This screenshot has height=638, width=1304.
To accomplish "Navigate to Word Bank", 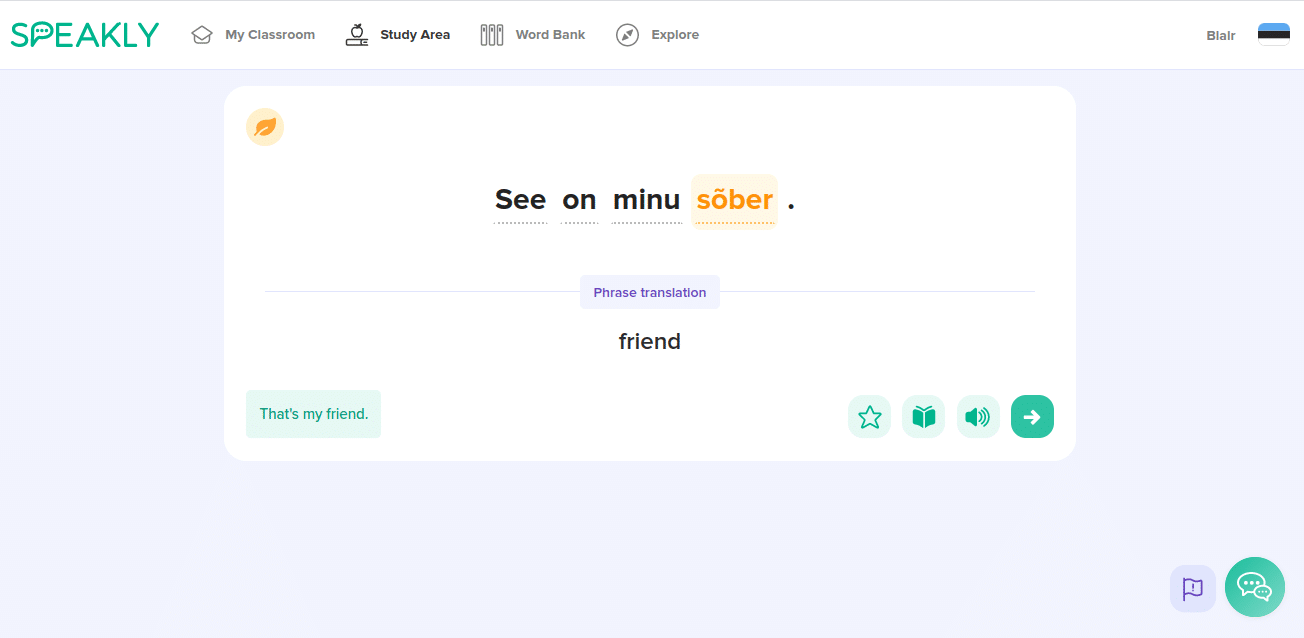I will tap(532, 35).
